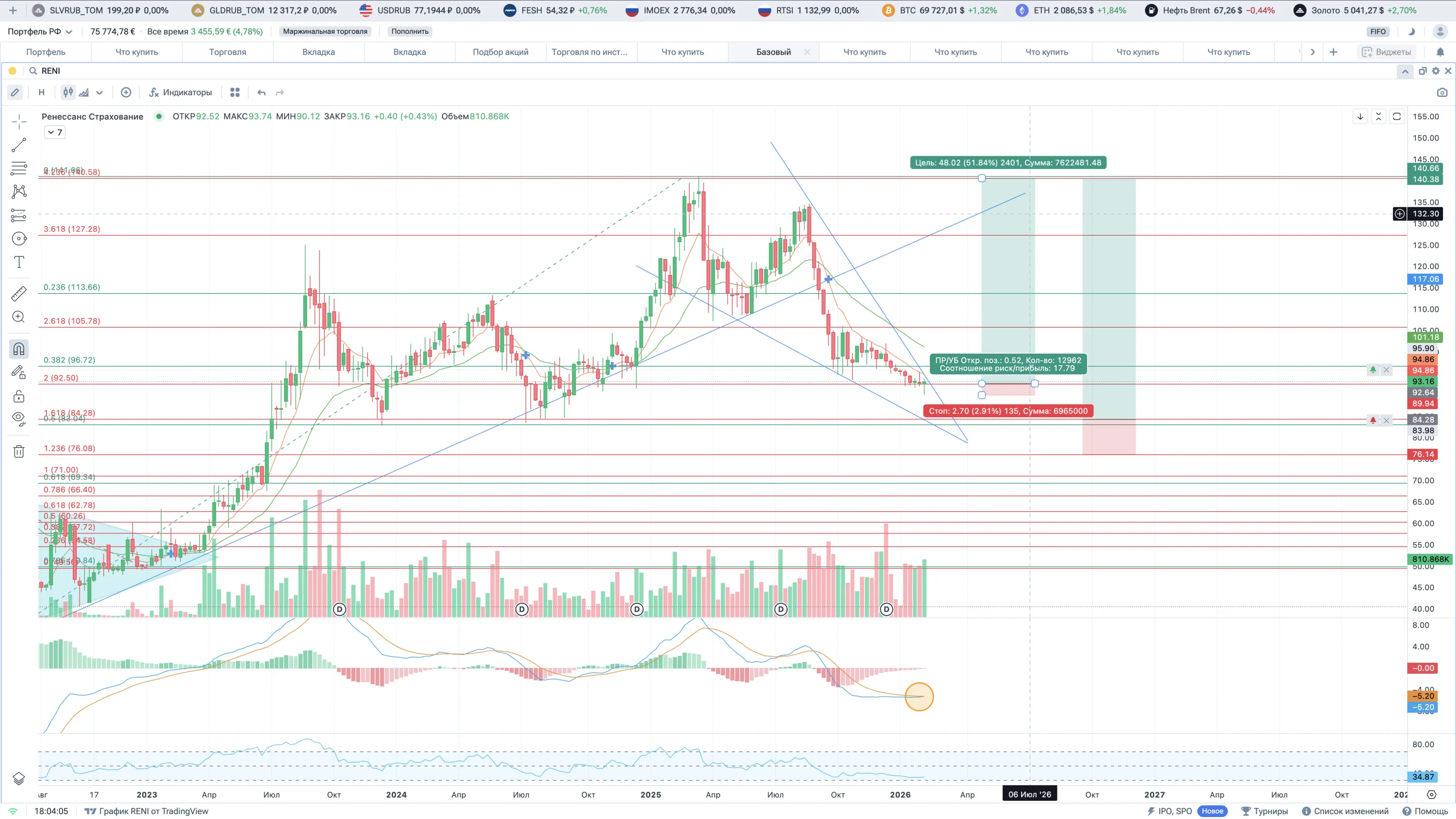Open the Турниры link in footer
Viewport: 1456px width, 819px height.
(1264, 811)
